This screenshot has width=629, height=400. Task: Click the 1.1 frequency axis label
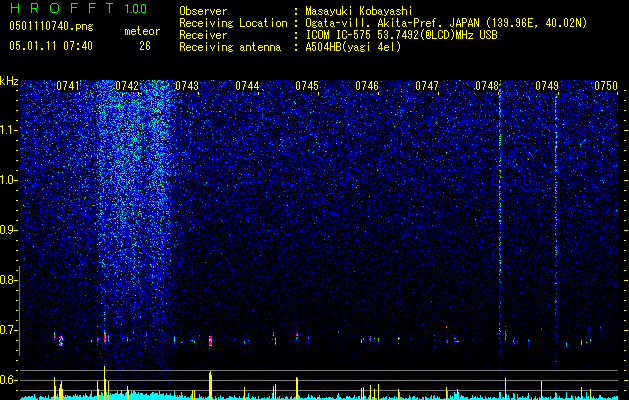[x=9, y=130]
